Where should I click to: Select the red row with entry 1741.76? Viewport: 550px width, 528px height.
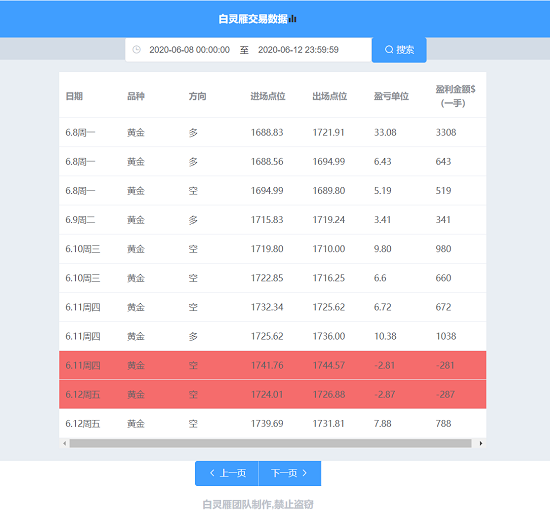[x=273, y=365]
